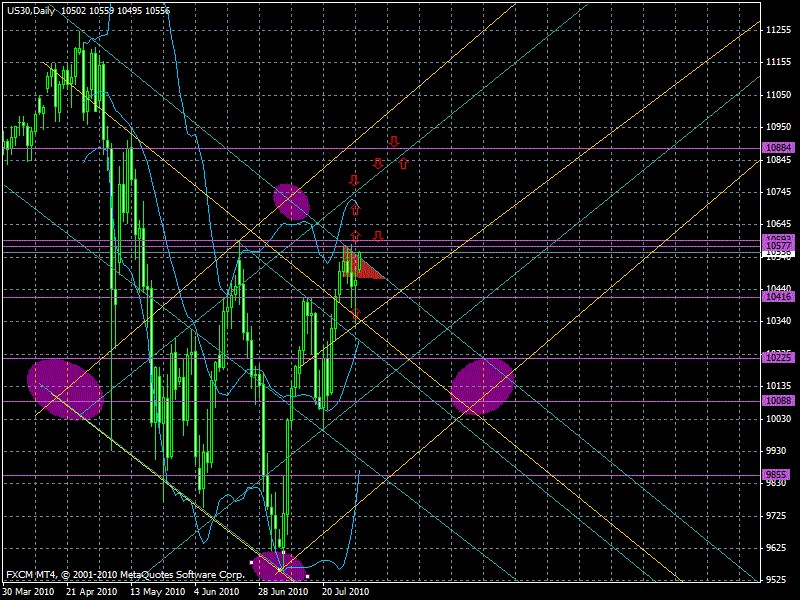This screenshot has width=800, height=600.
Task: Select the red up arrow just under the 10884 line
Action: tap(404, 163)
